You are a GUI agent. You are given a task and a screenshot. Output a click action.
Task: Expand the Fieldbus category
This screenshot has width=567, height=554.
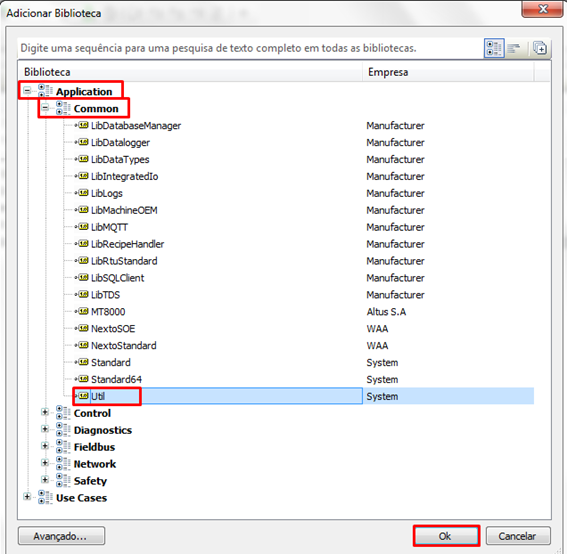tap(45, 446)
